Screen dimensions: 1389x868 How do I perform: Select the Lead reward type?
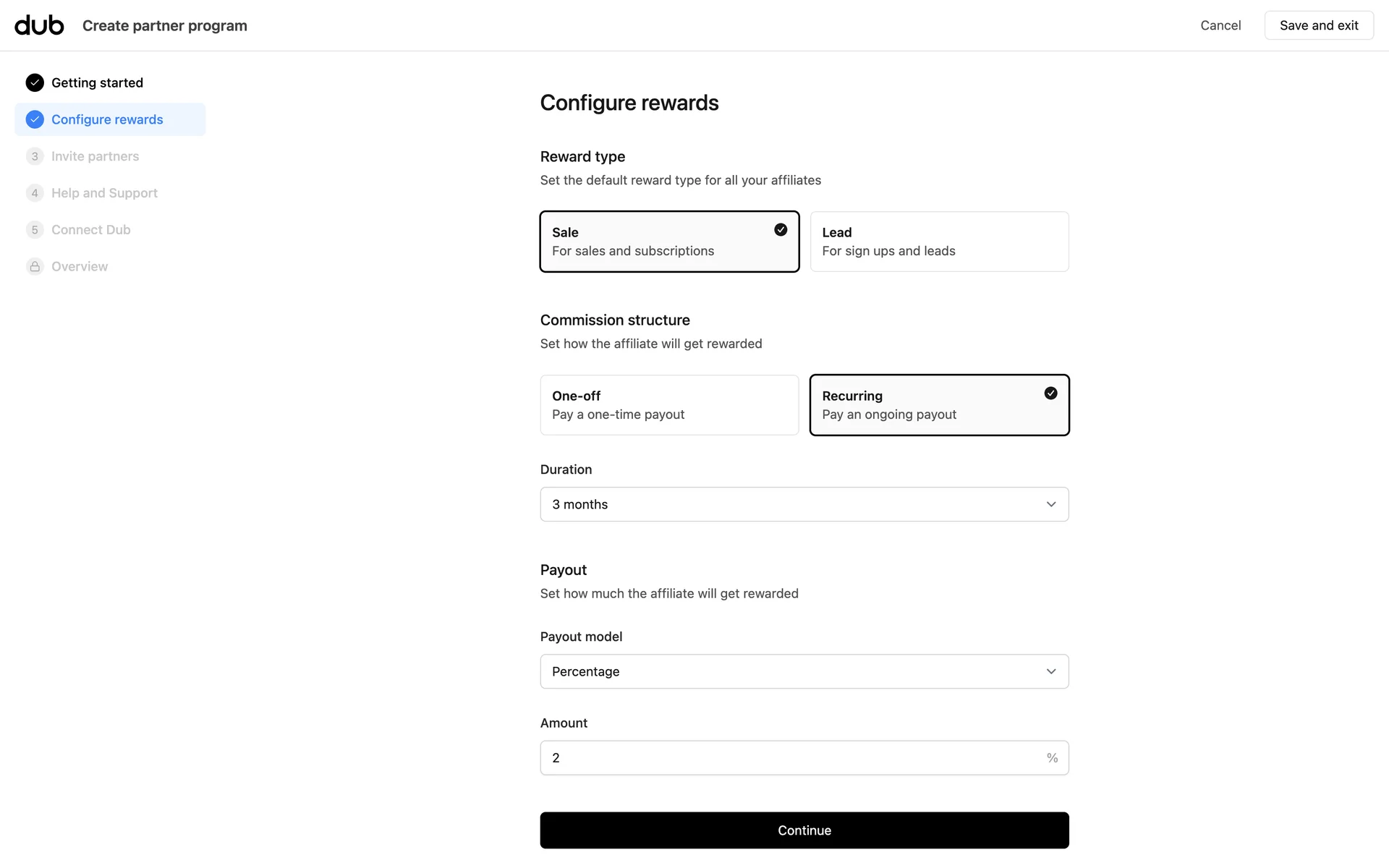click(x=939, y=242)
